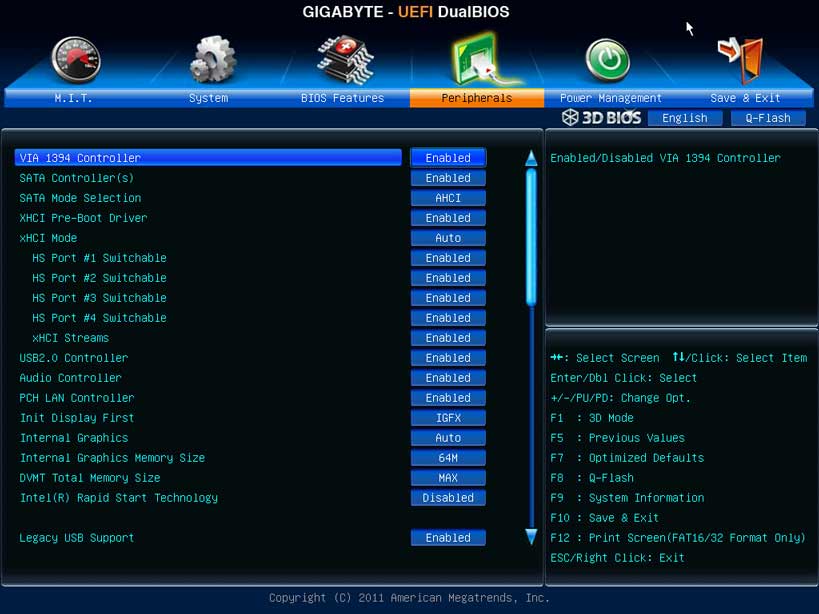Screen dimensions: 819x614
Task: Select the Internal Graphics Memory Size label
Action: pos(112,458)
